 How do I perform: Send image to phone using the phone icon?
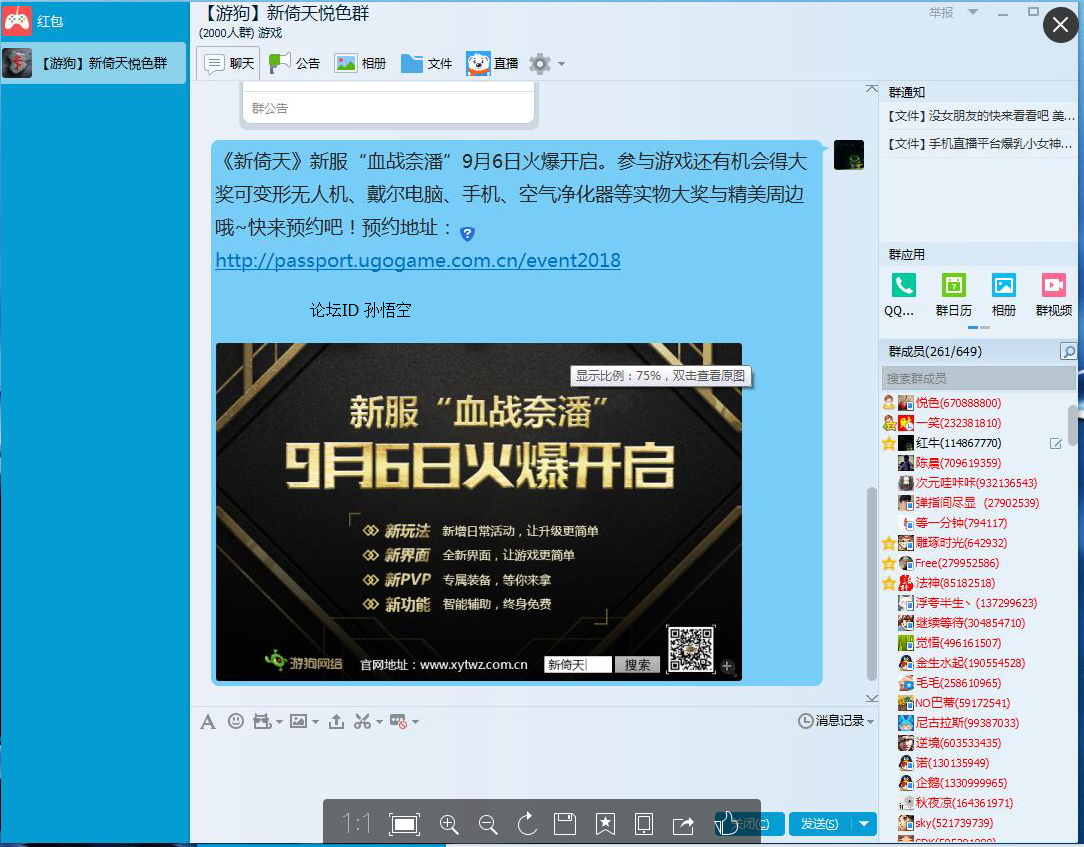[644, 823]
